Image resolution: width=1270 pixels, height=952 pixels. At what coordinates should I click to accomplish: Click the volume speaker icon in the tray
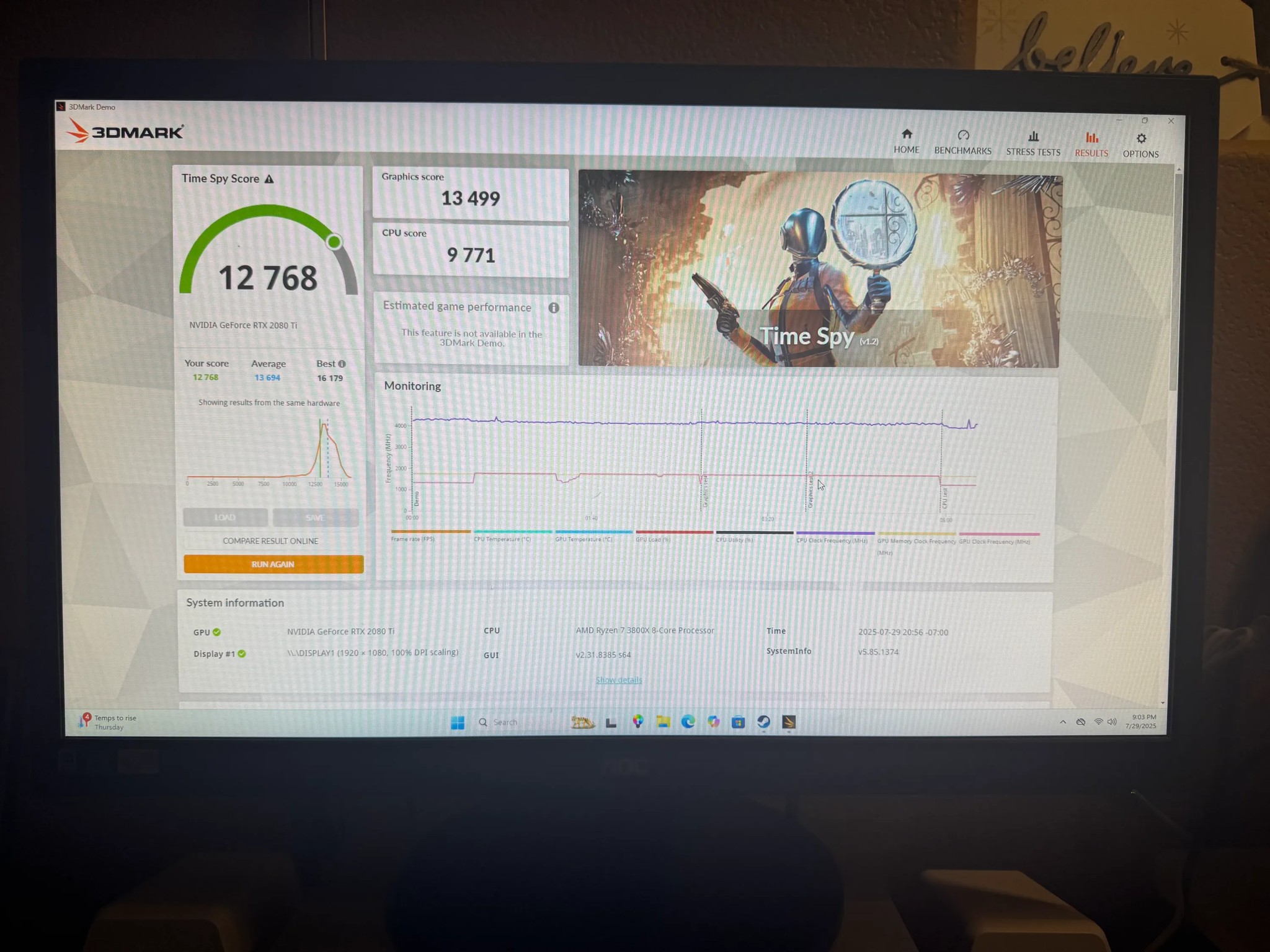click(1112, 722)
